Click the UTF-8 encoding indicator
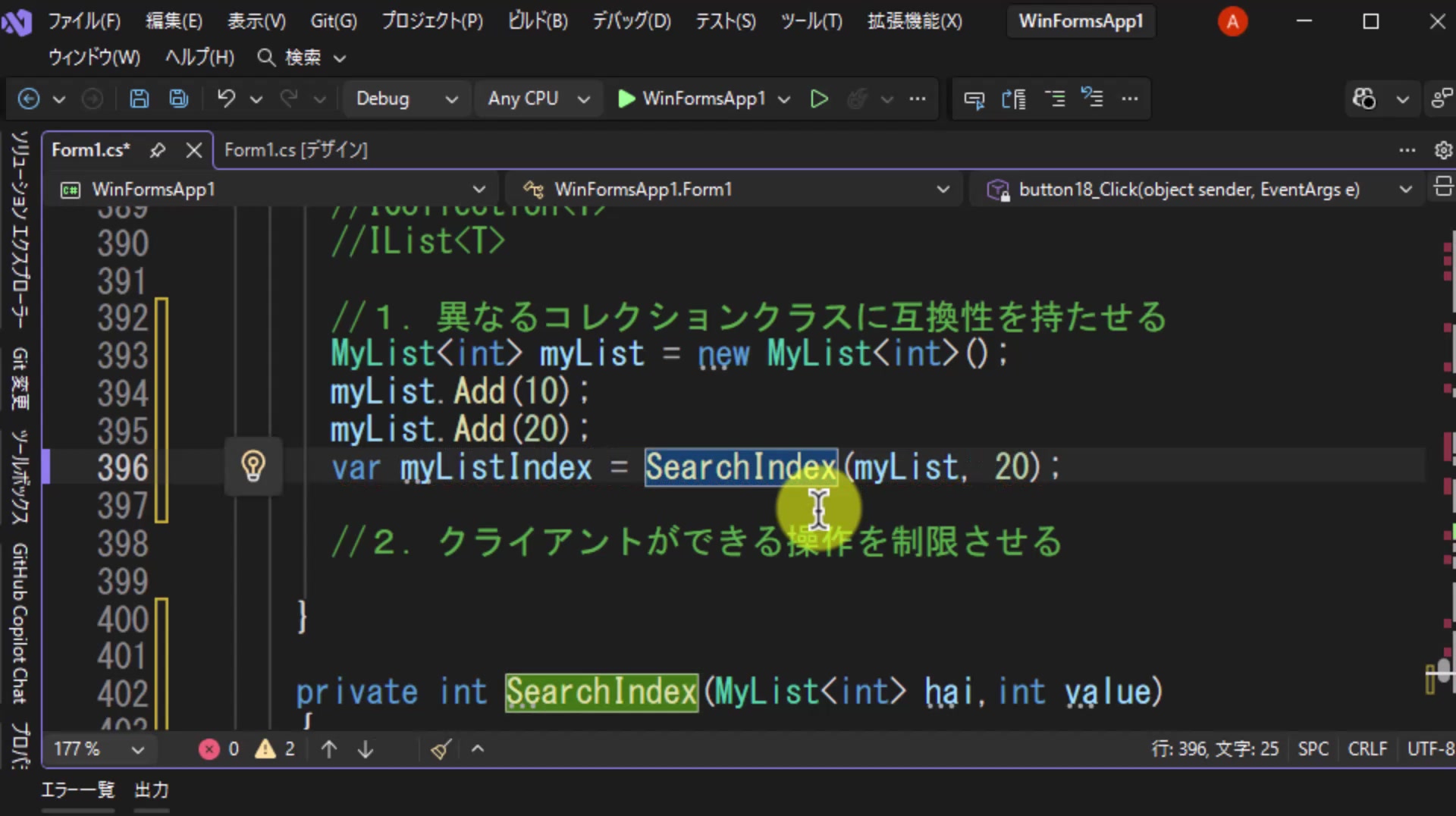This screenshot has width=1456, height=816. pyautogui.click(x=1430, y=749)
